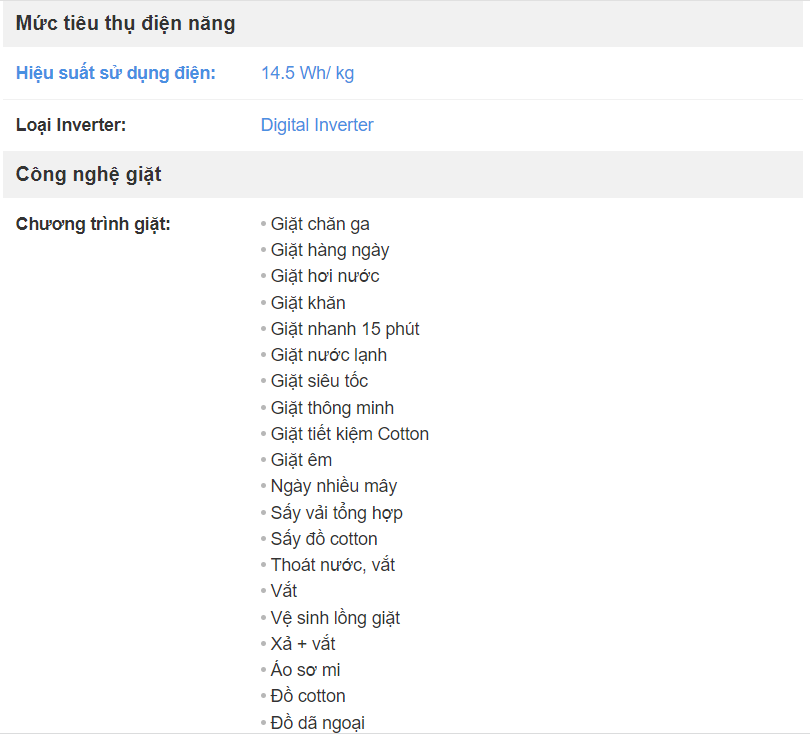The width and height of the screenshot is (810, 734).
Task: Select 'Thoát nước, vắt' item
Action: click(x=333, y=565)
